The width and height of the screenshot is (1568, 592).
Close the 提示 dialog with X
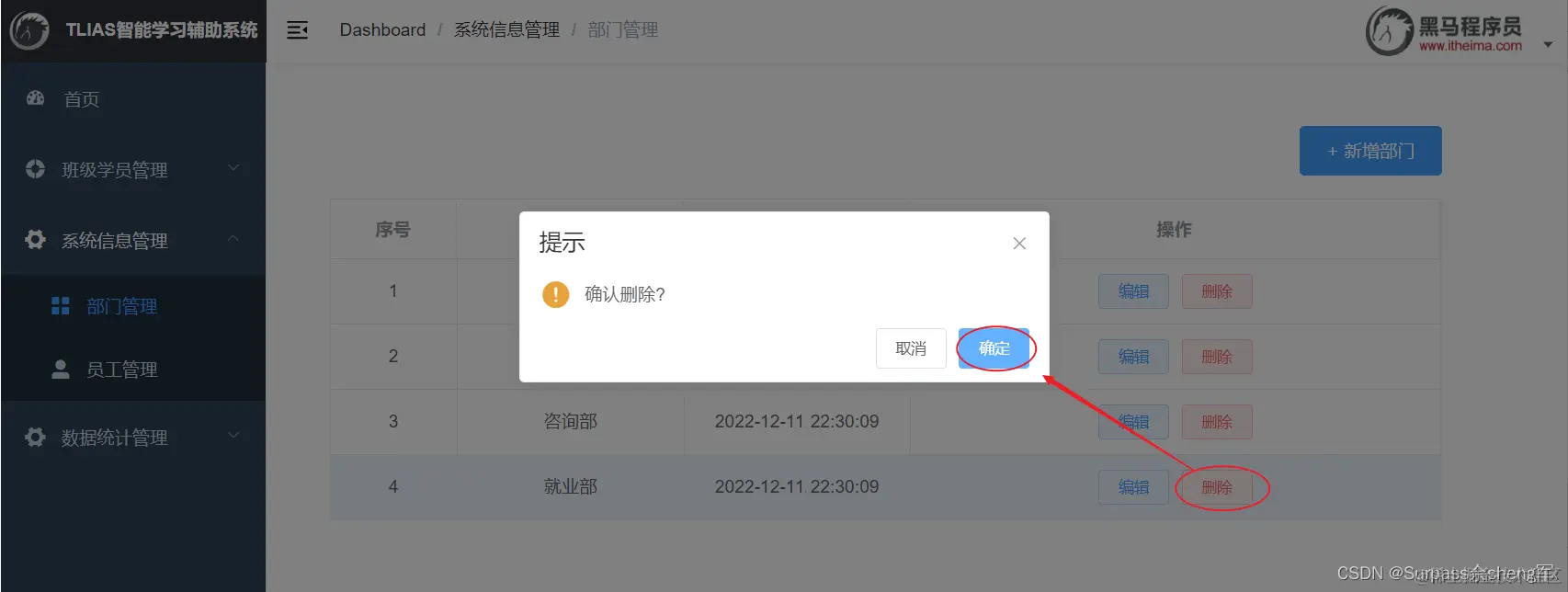click(x=1019, y=244)
